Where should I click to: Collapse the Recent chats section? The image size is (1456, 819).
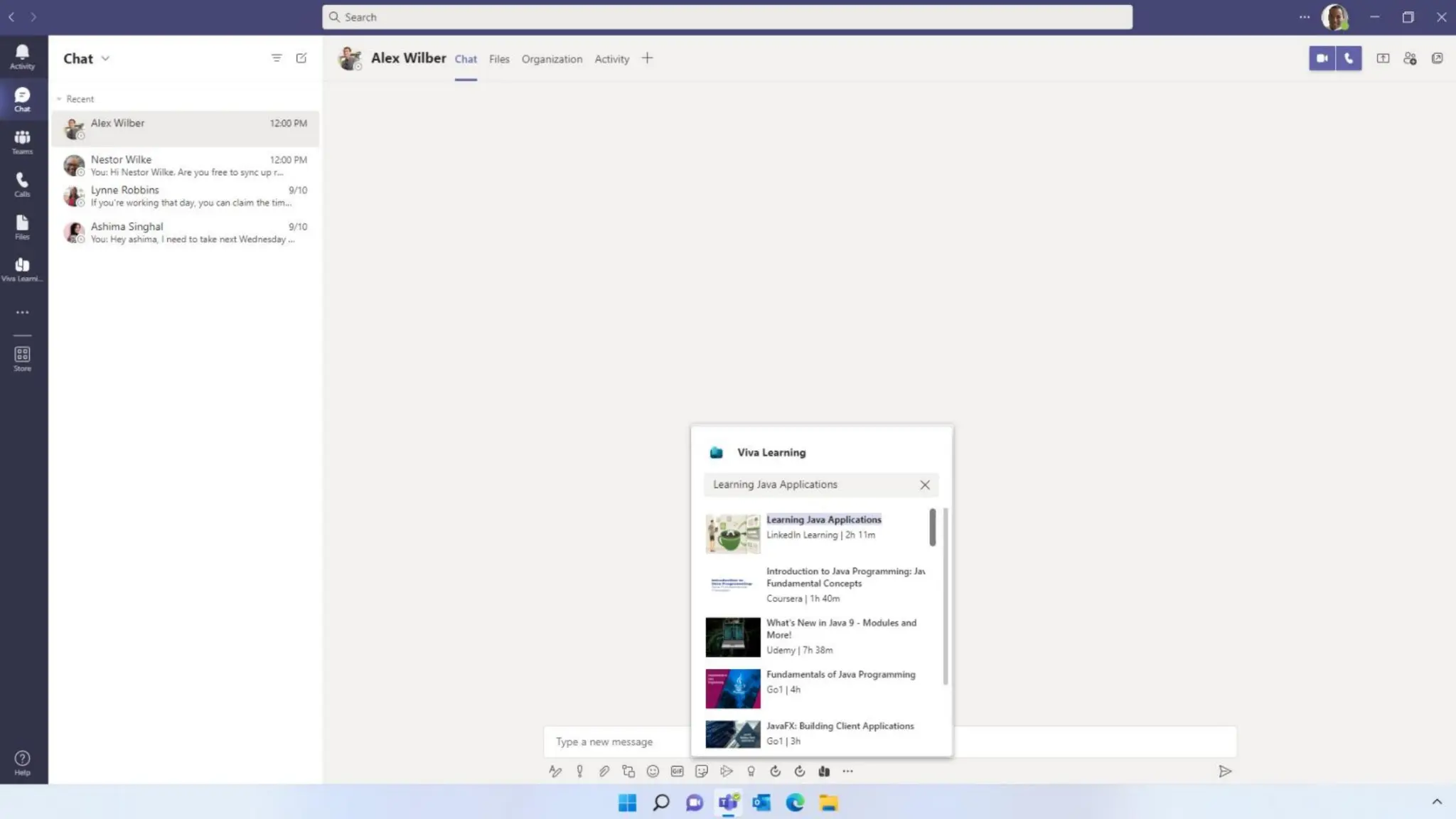click(x=60, y=99)
